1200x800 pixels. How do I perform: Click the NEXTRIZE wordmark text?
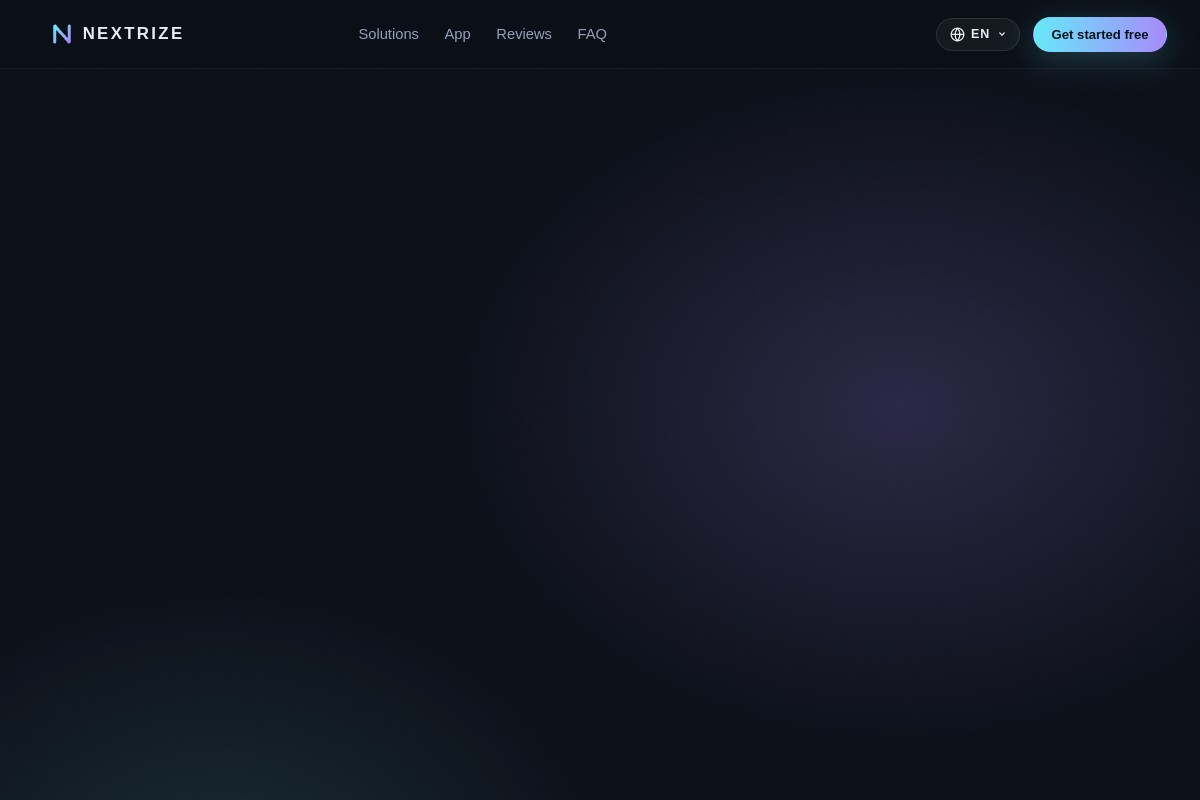tap(133, 34)
